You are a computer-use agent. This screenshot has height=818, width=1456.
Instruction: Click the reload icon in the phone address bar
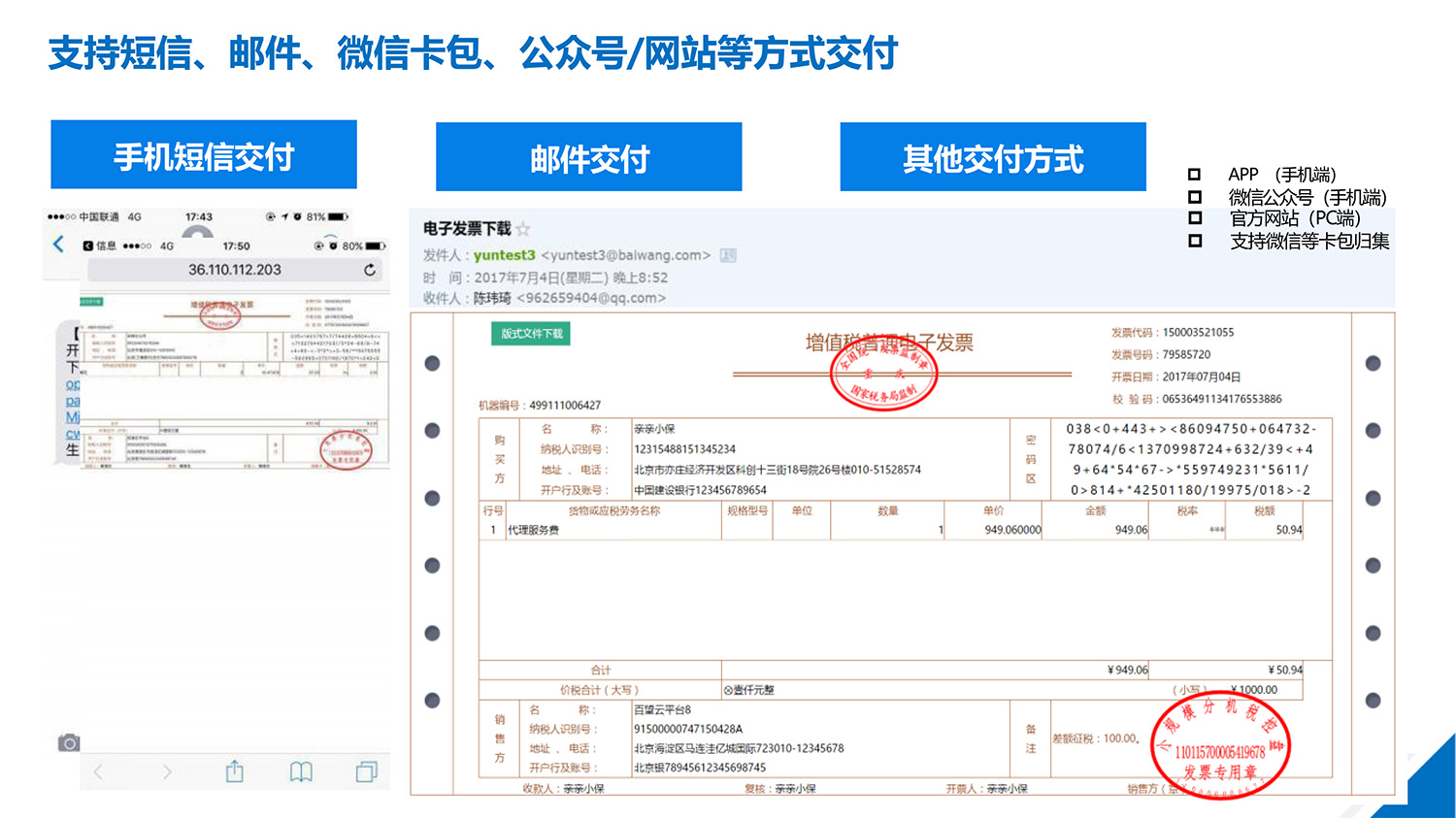370,270
